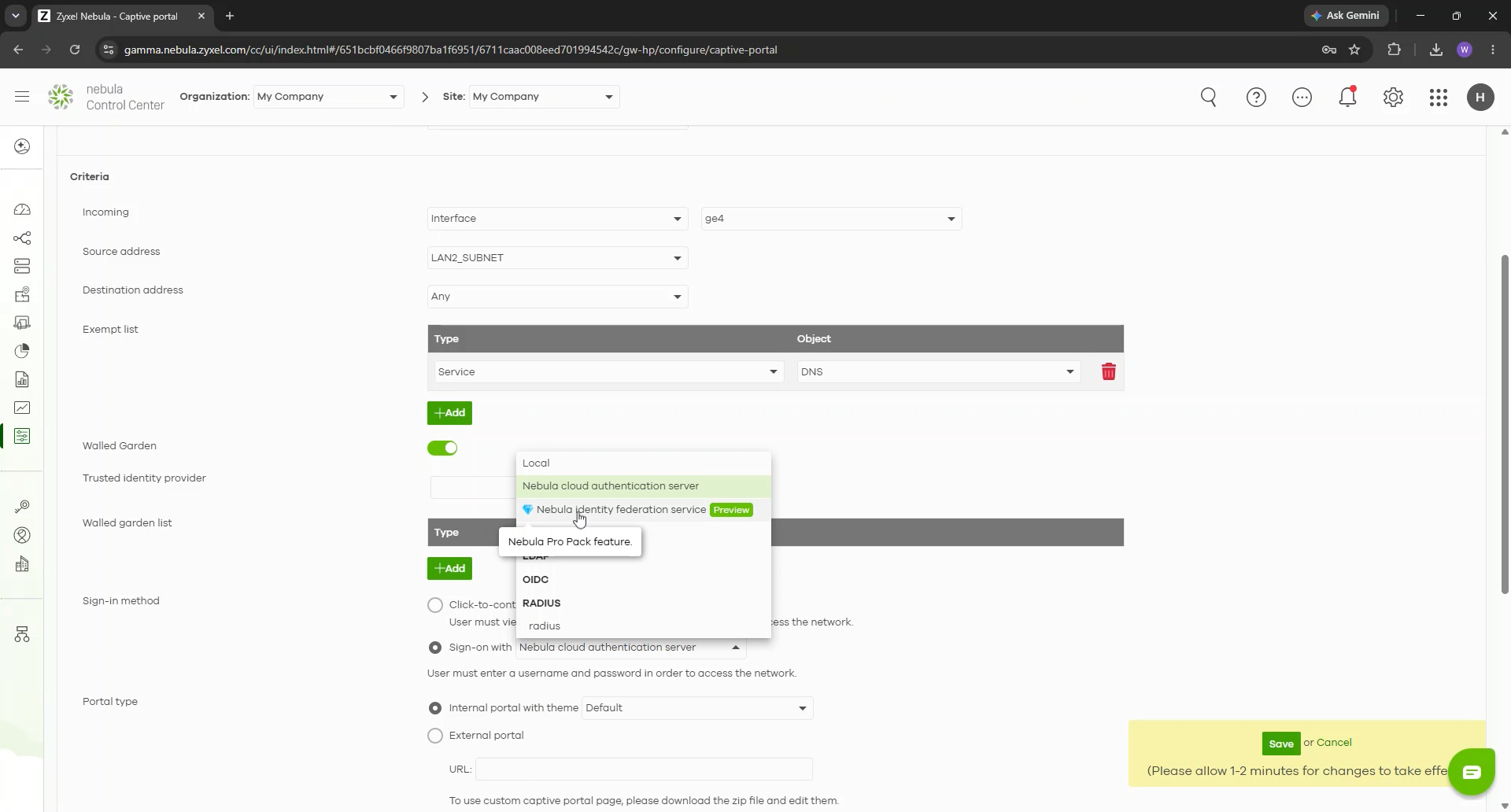This screenshot has width=1511, height=812.
Task: Delete the Service DNS exempt row
Action: pyautogui.click(x=1108, y=371)
